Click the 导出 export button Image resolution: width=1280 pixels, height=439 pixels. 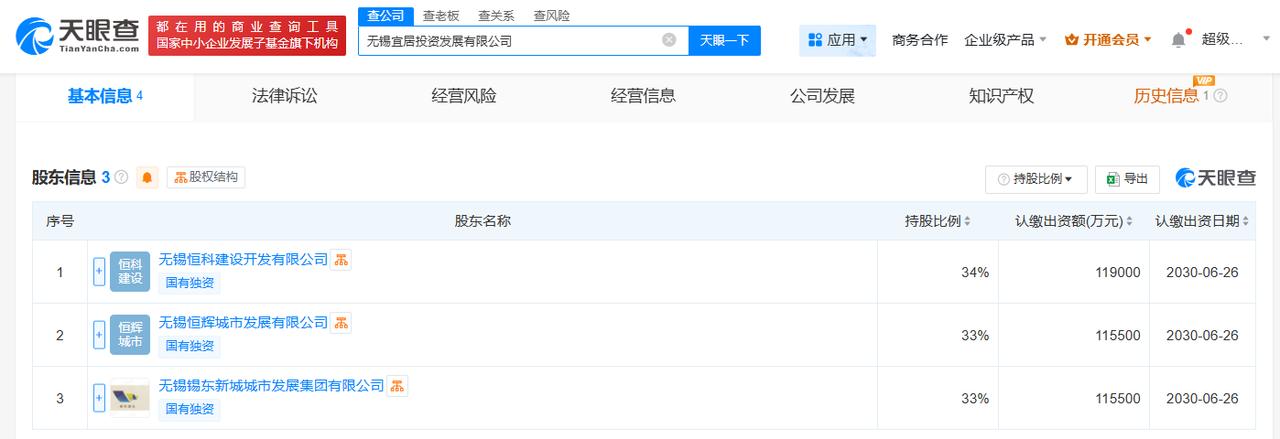pyautogui.click(x=1127, y=179)
